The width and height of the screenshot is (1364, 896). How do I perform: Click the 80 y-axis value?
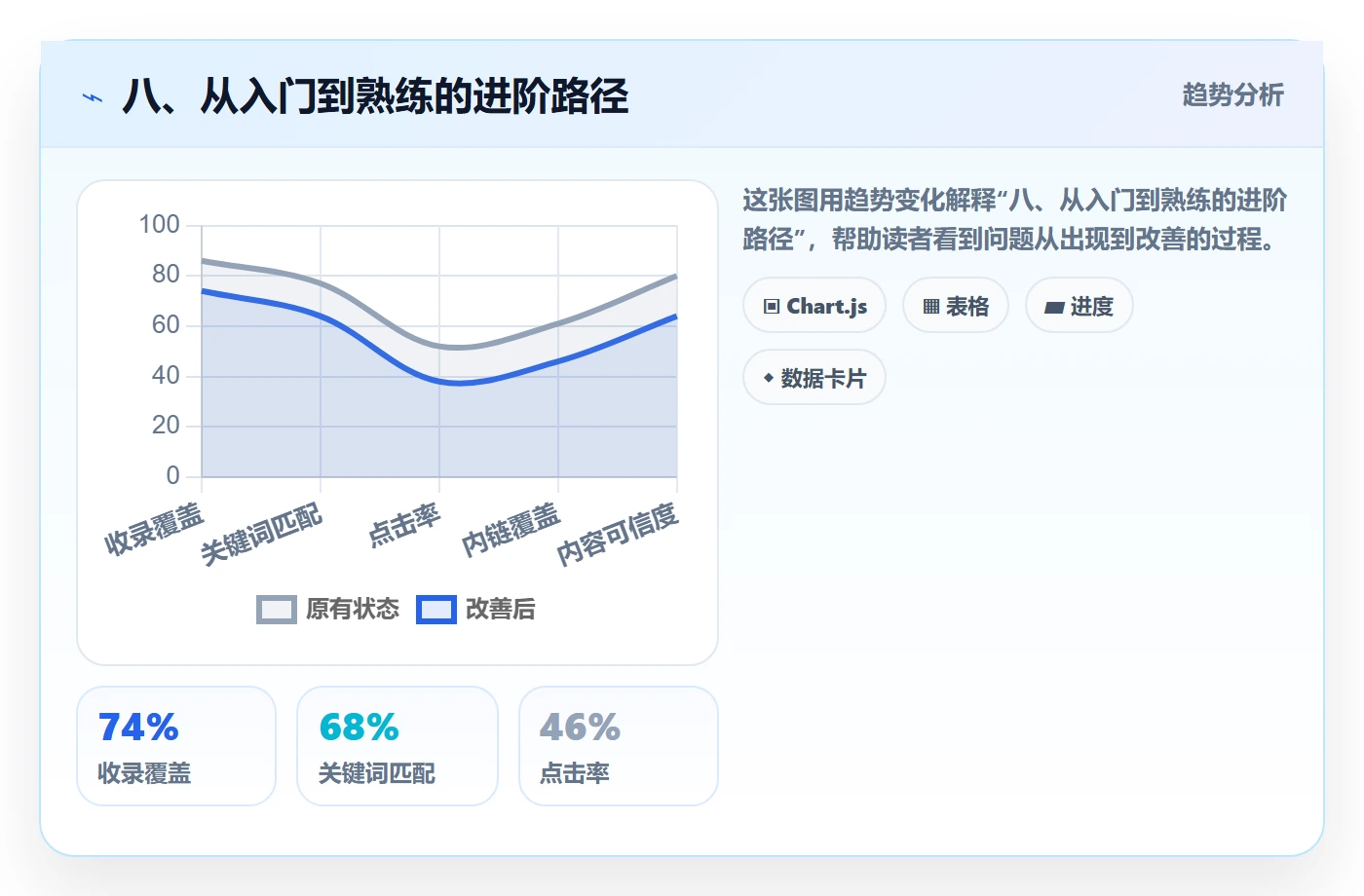(166, 275)
